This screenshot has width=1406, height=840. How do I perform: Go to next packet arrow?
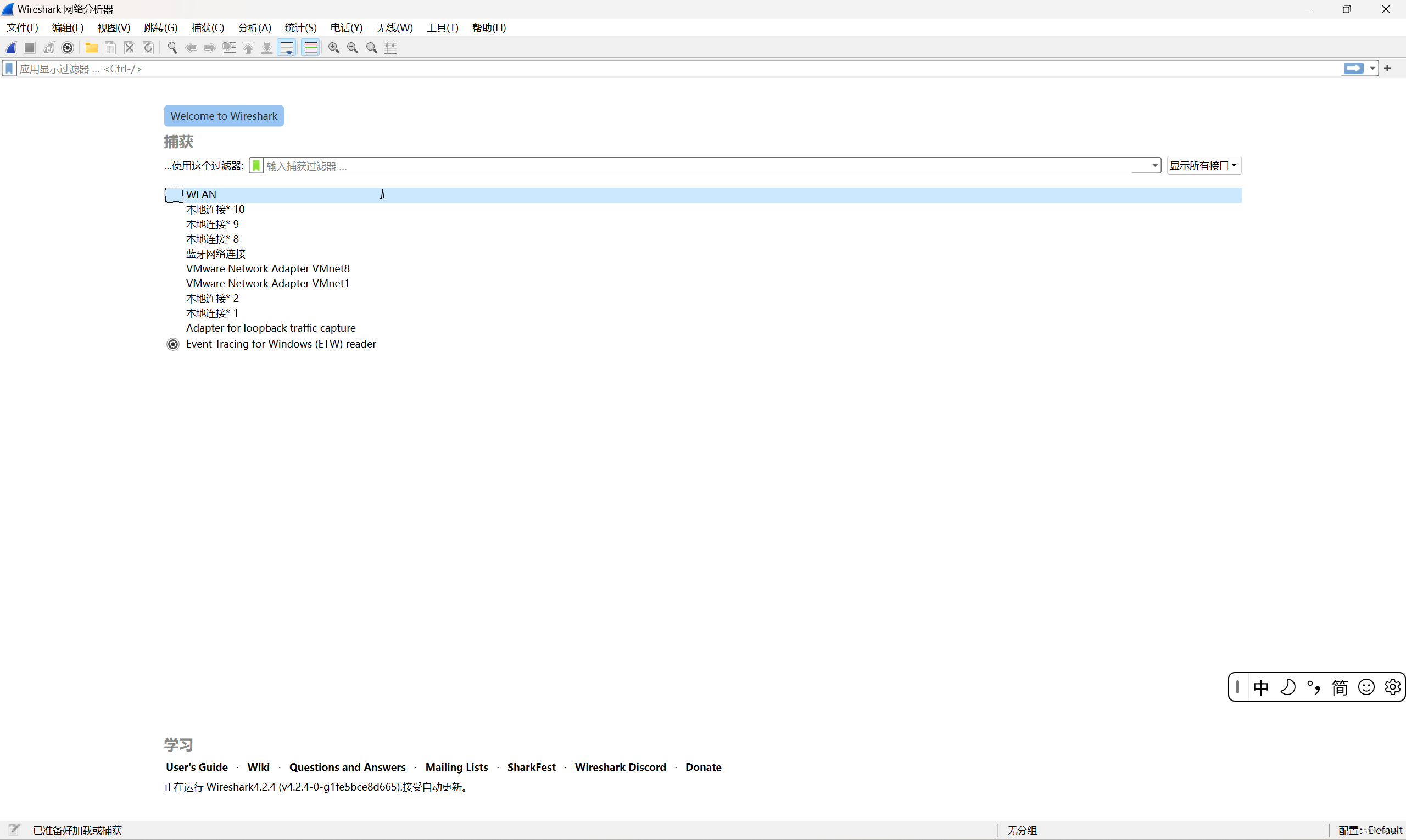[x=210, y=48]
